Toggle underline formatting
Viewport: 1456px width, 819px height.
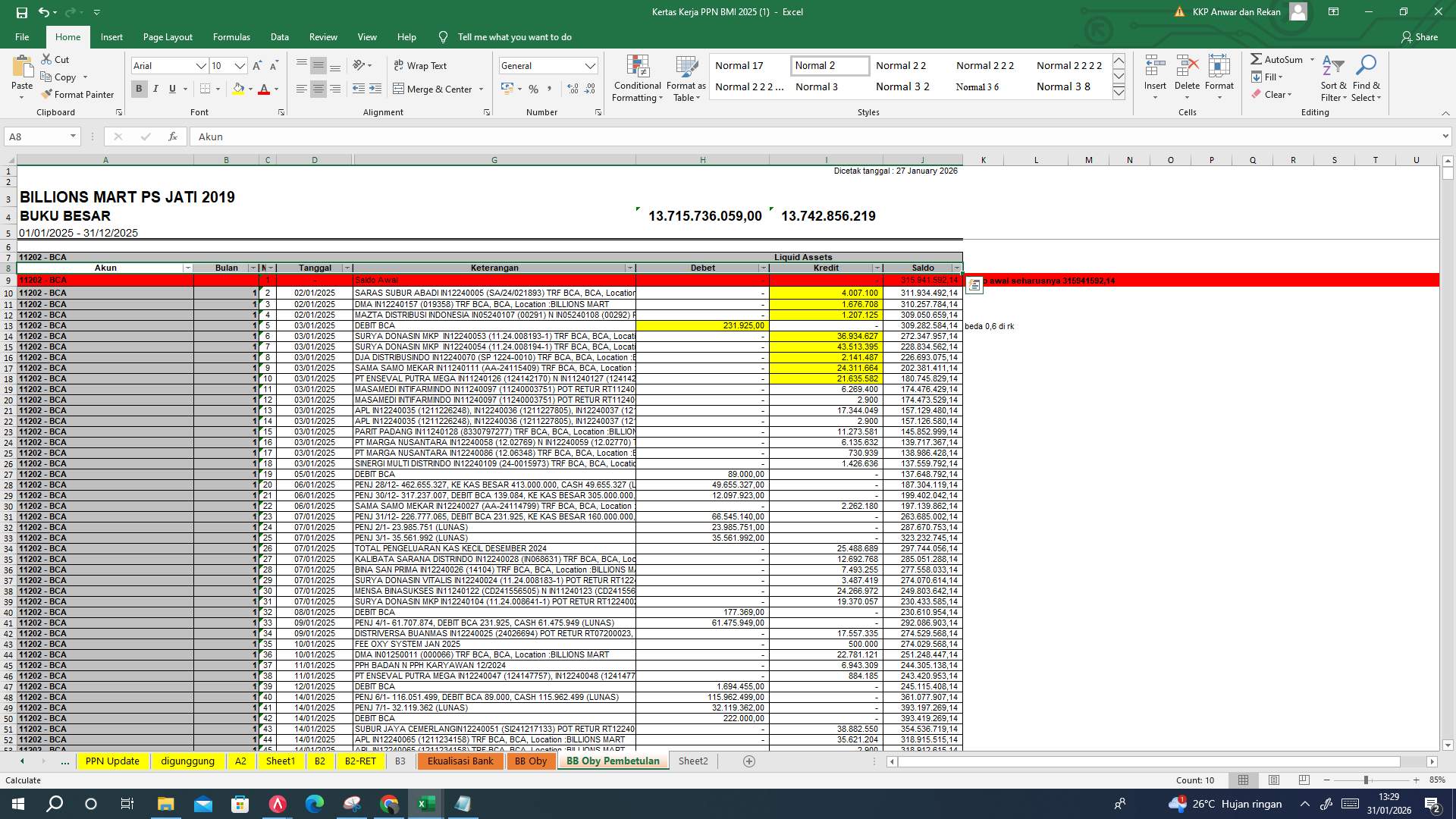(171, 89)
